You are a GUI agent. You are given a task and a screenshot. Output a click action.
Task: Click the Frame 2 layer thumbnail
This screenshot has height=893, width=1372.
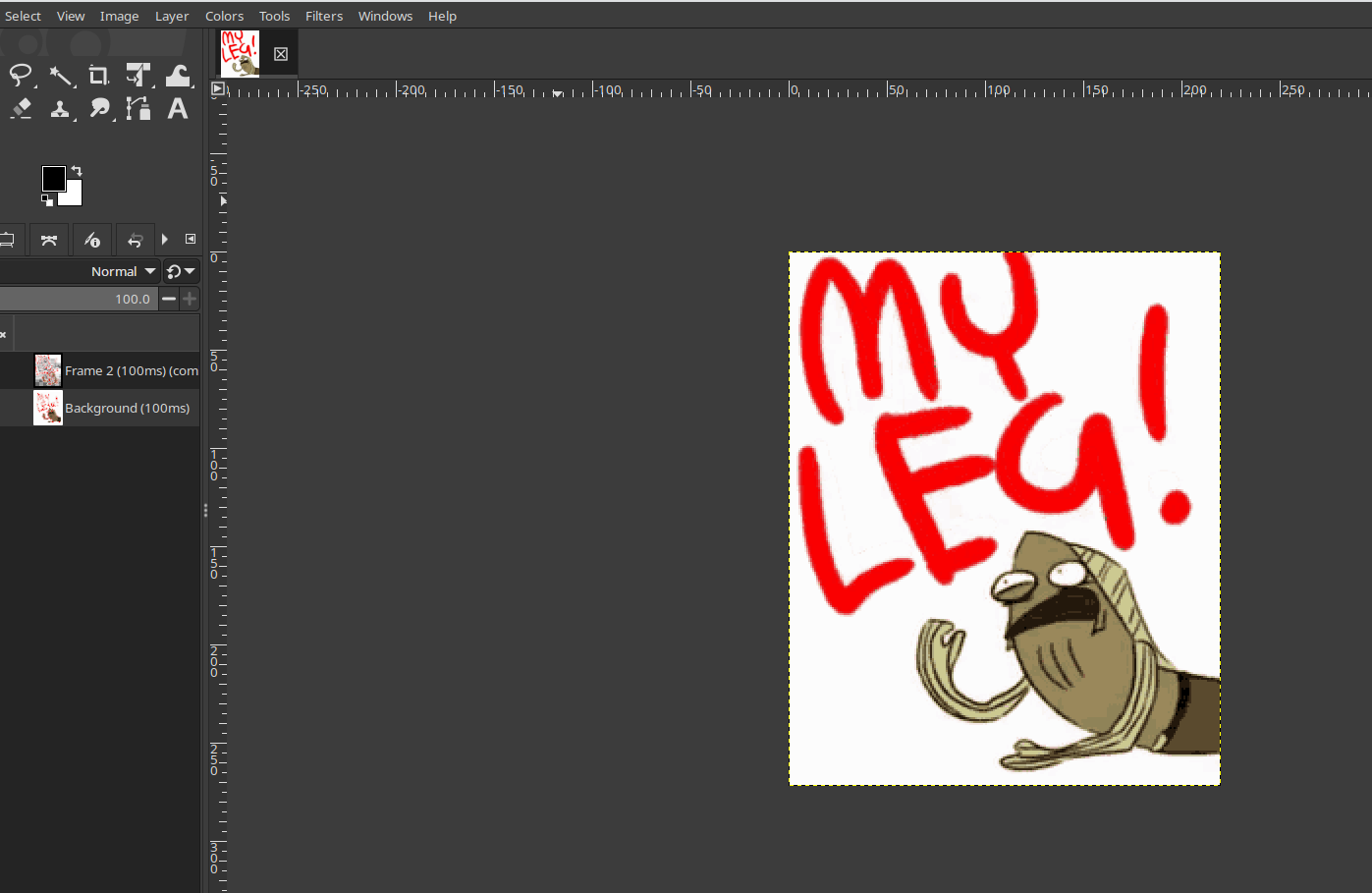[x=47, y=370]
